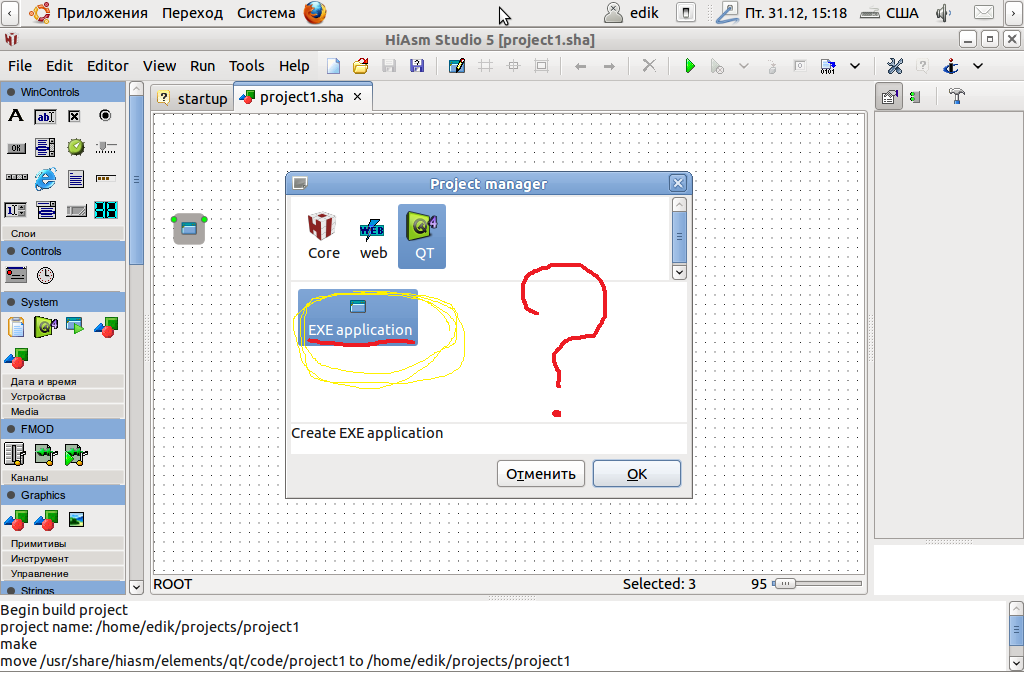This screenshot has height=673, width=1024.
Task: Pick the Internet Explorer browser element icon
Action: [x=45, y=179]
